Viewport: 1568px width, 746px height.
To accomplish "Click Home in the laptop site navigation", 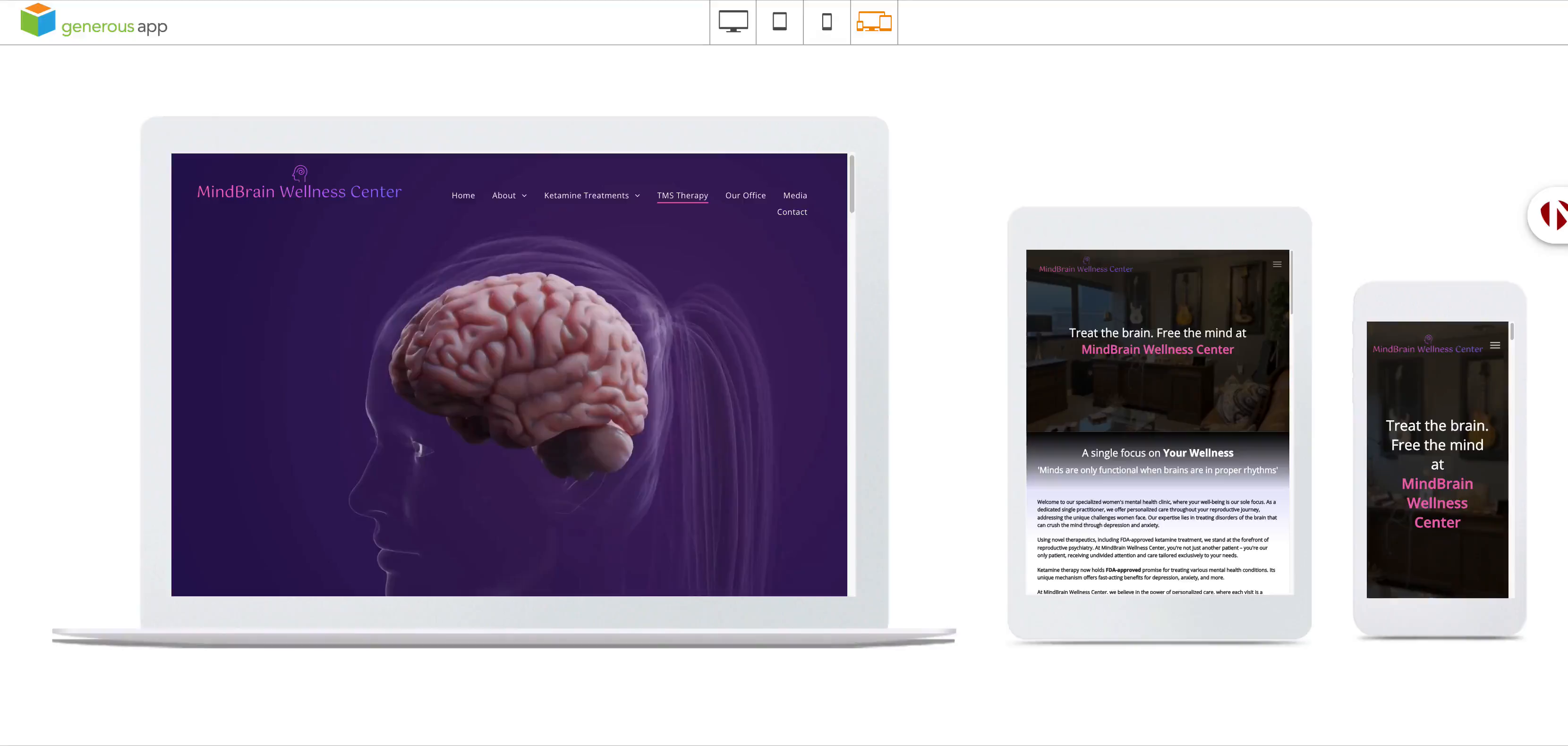I will tap(463, 195).
